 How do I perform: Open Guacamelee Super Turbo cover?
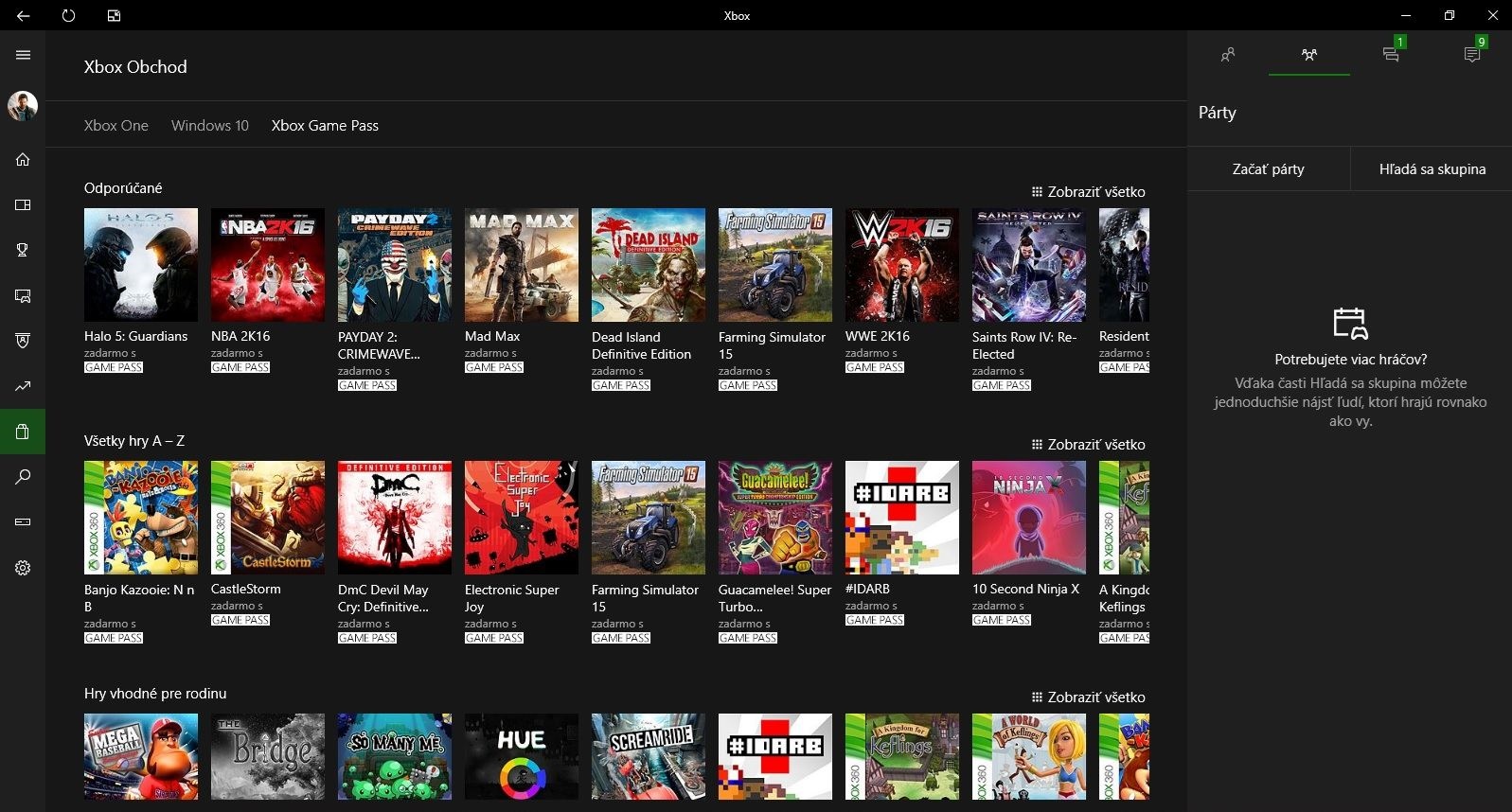[x=775, y=518]
